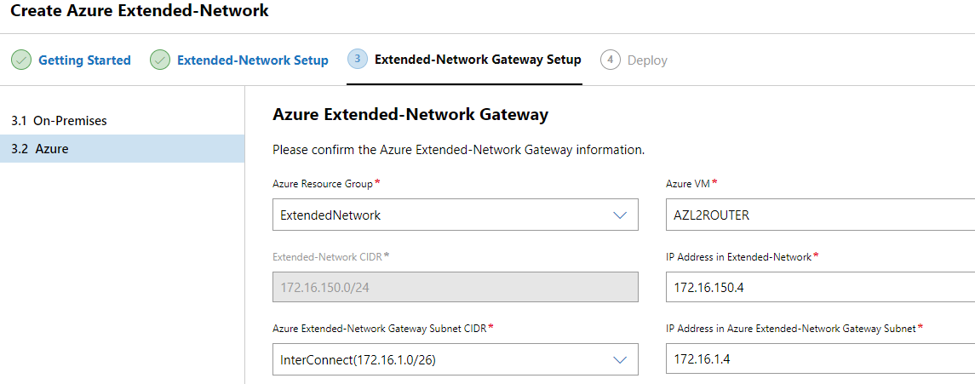This screenshot has height=384, width=975.
Task: Click the disabled Extended-Network CIDR field
Action: 455,287
